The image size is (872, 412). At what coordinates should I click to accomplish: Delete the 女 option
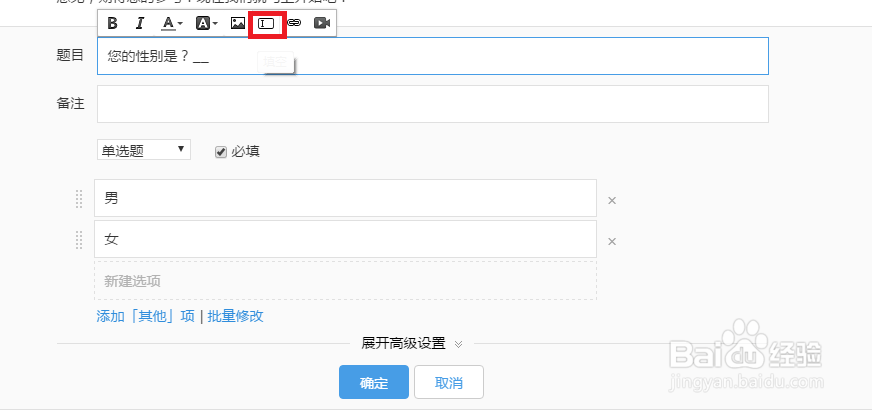click(612, 242)
